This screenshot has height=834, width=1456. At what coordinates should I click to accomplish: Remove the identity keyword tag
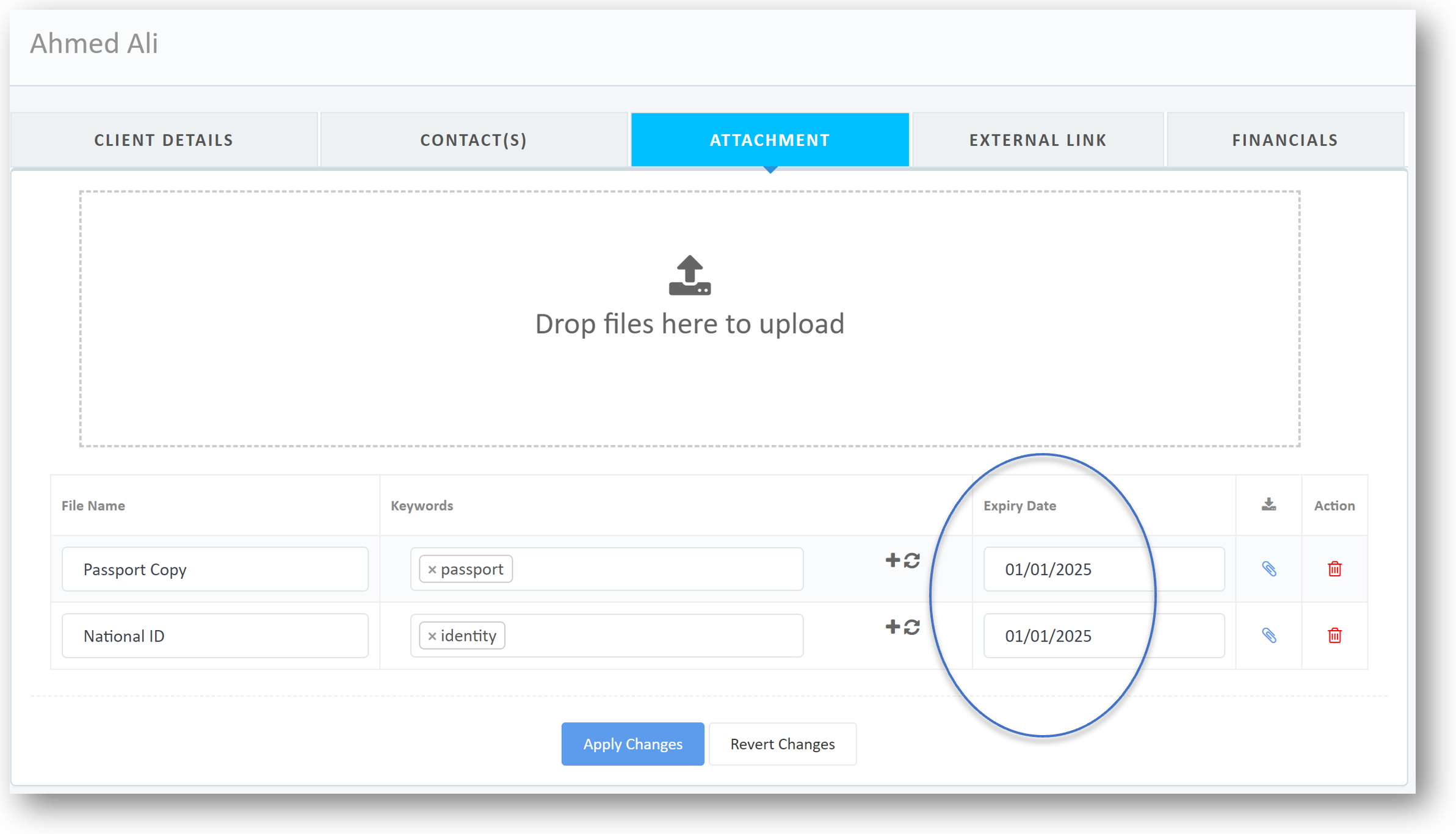pyautogui.click(x=432, y=636)
